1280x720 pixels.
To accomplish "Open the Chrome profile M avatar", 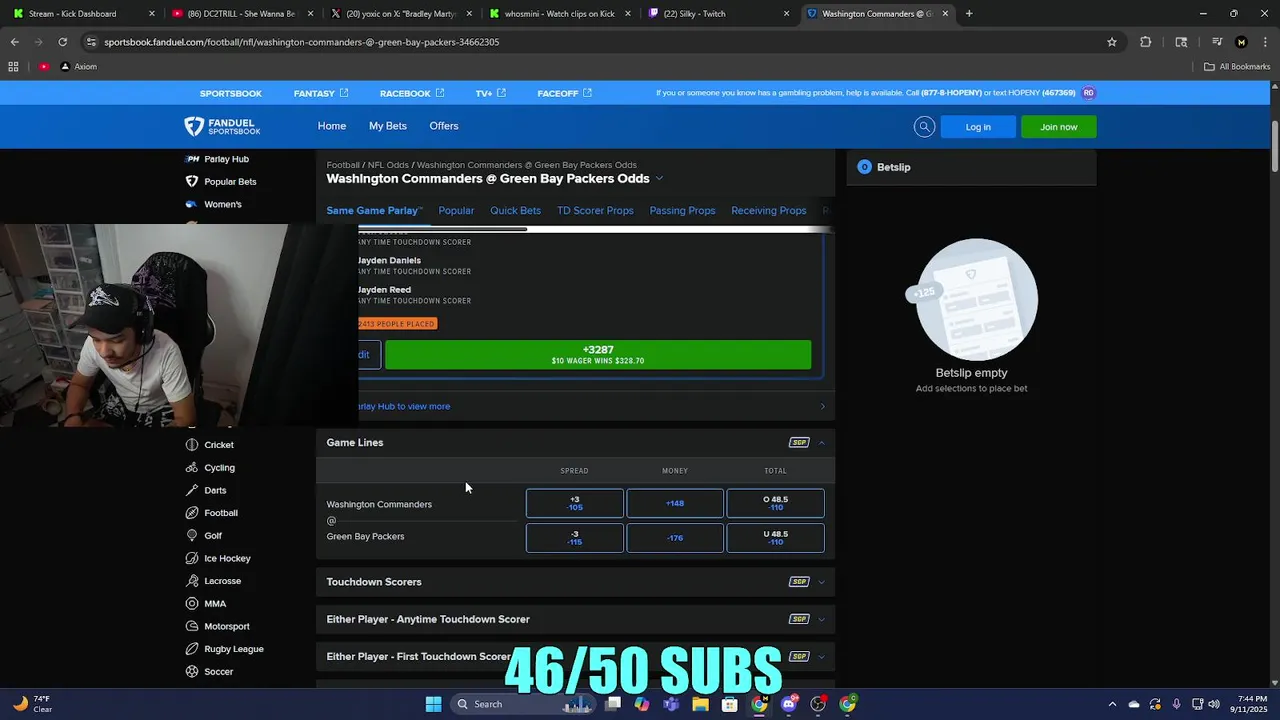I will pyautogui.click(x=1241, y=42).
